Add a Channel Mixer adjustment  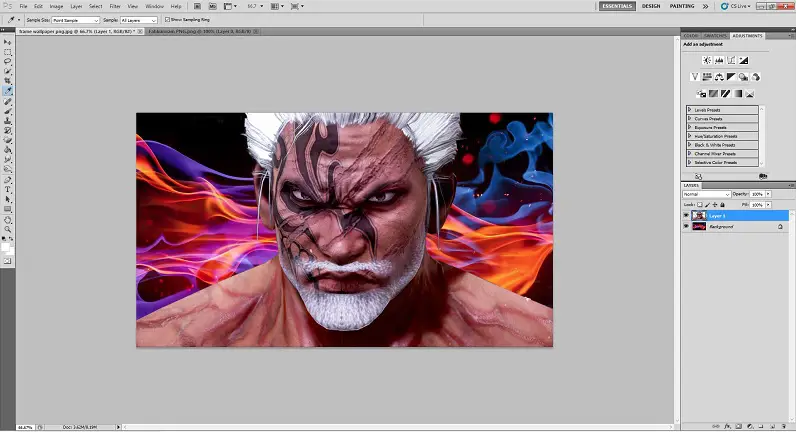pyautogui.click(x=755, y=77)
